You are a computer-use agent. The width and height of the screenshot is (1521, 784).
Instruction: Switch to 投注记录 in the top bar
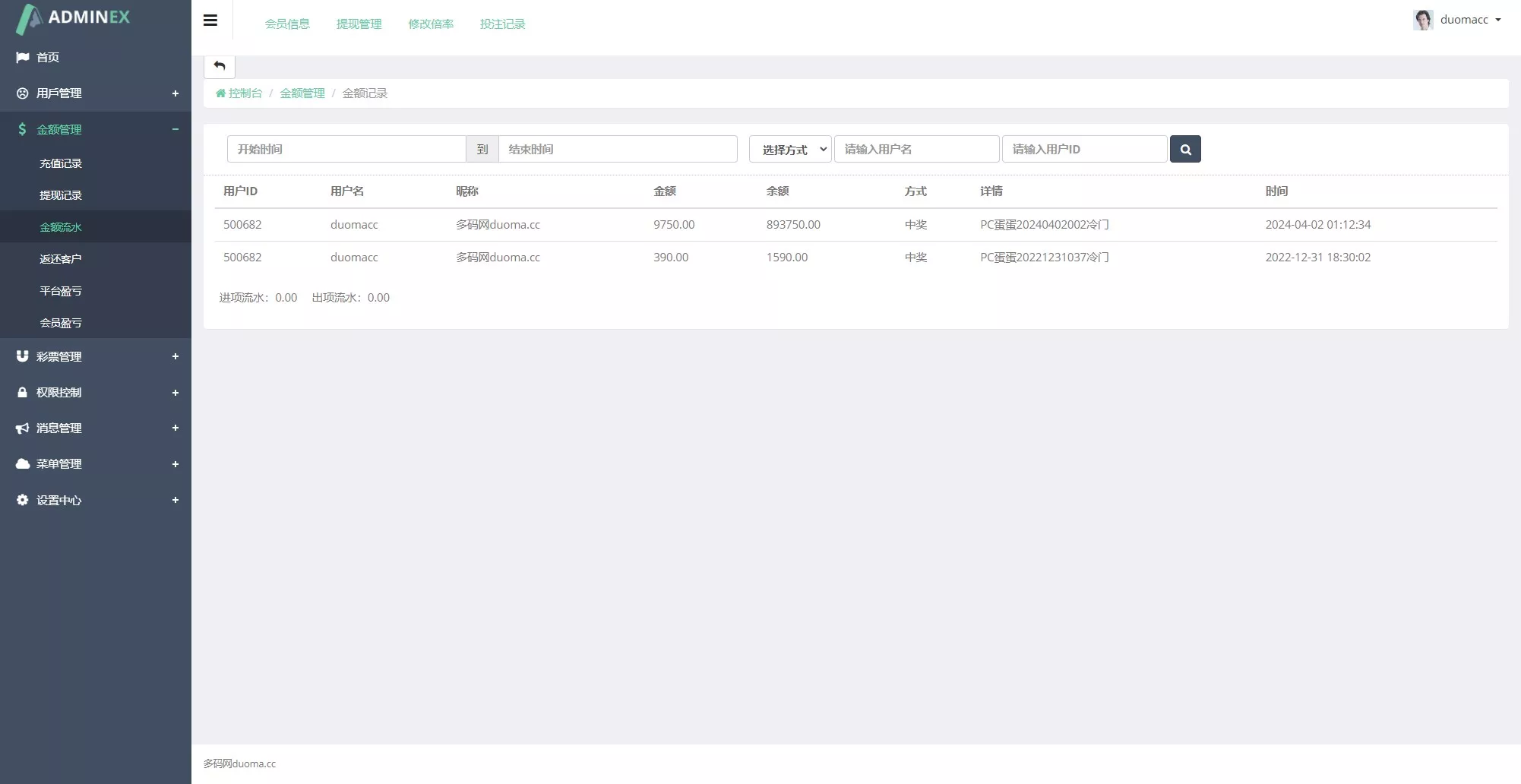[x=501, y=24]
